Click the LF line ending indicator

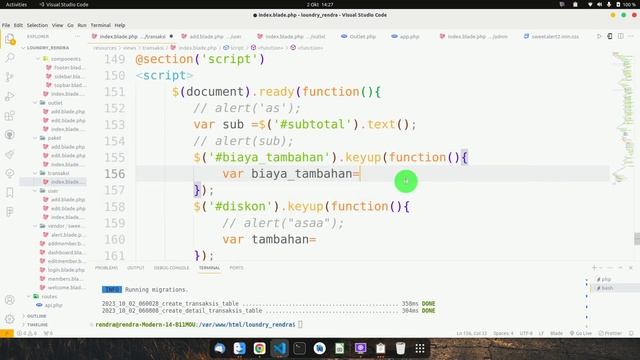[x=541, y=333]
